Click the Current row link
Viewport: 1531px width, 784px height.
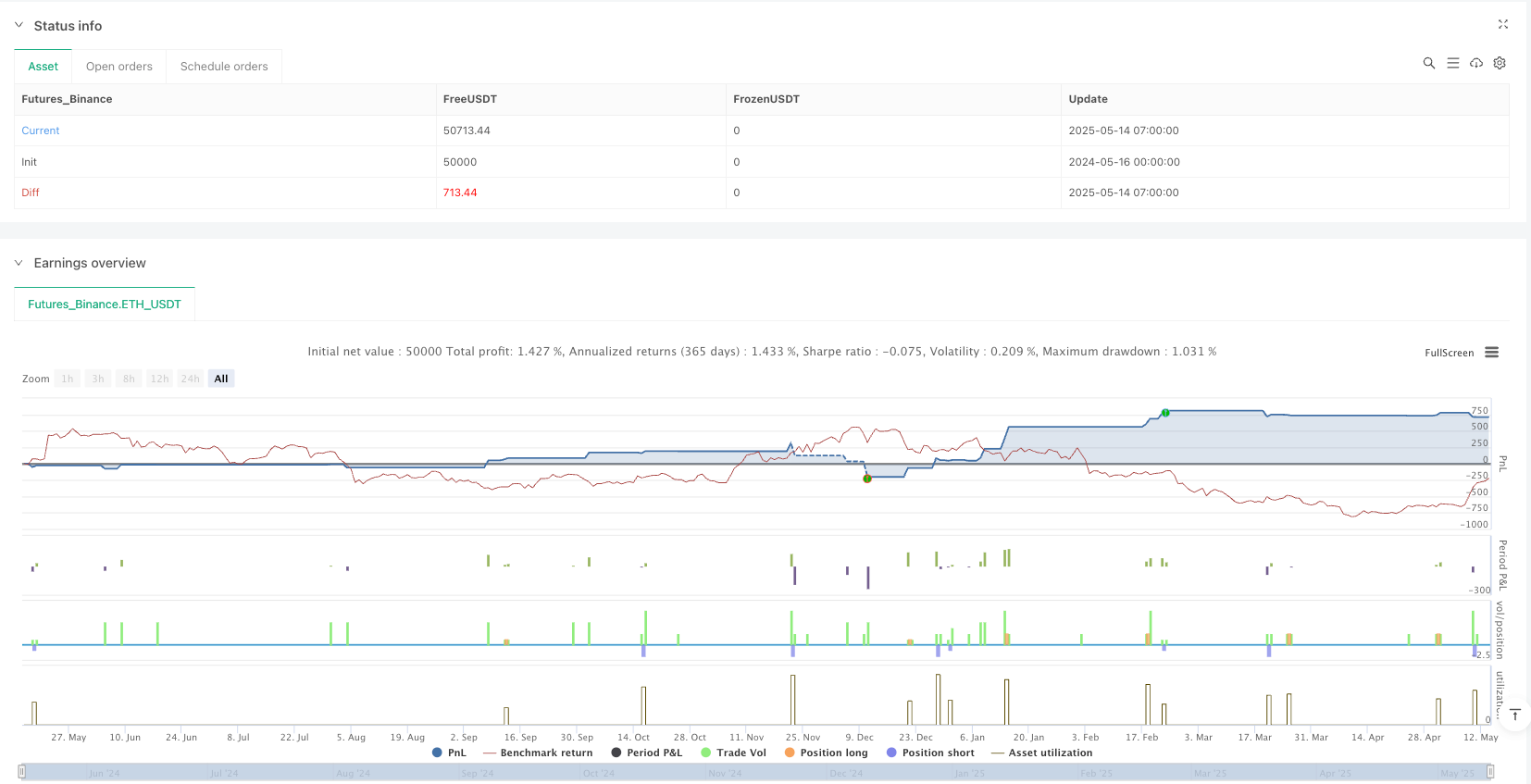coord(41,131)
